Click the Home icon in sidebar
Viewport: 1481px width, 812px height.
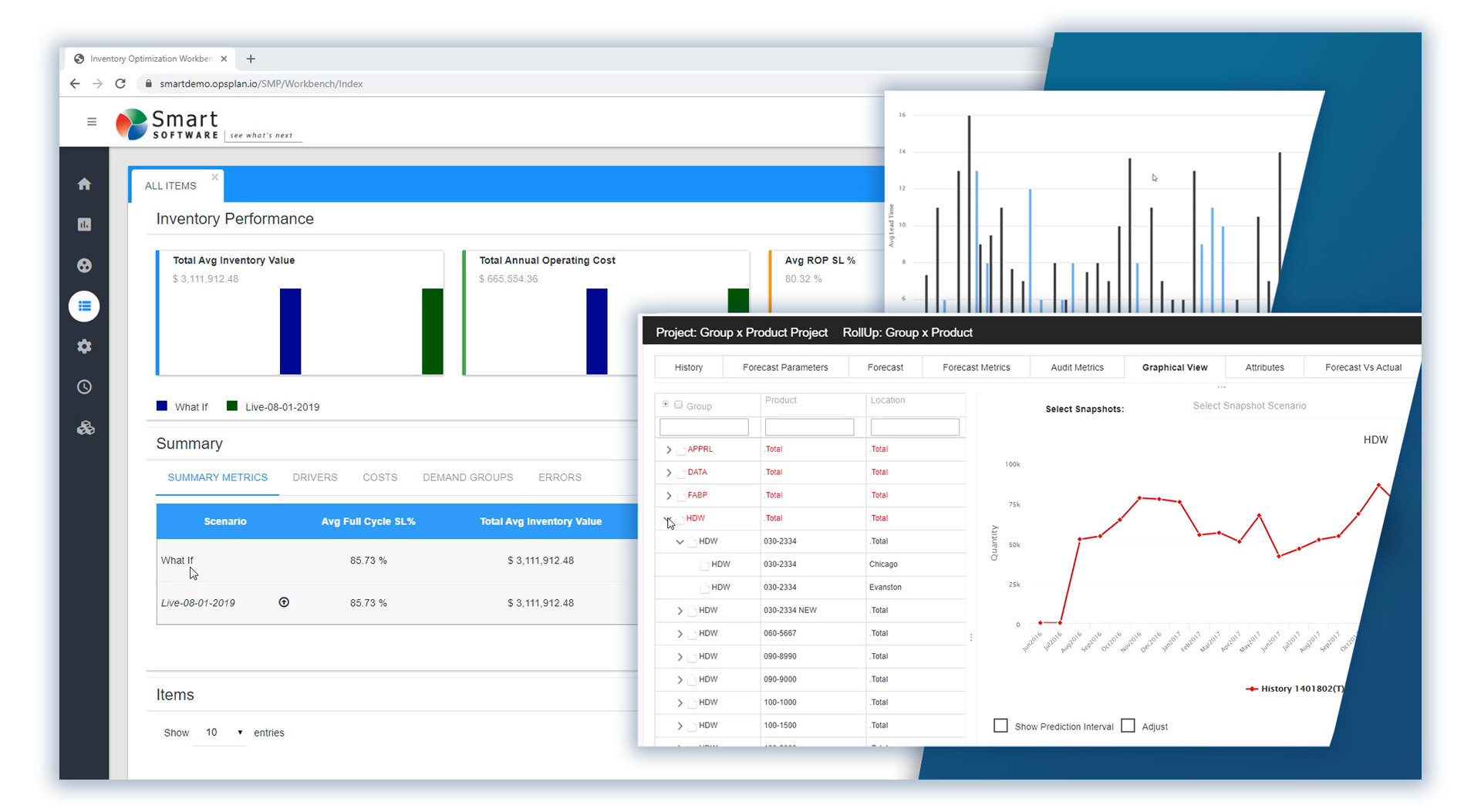click(84, 184)
